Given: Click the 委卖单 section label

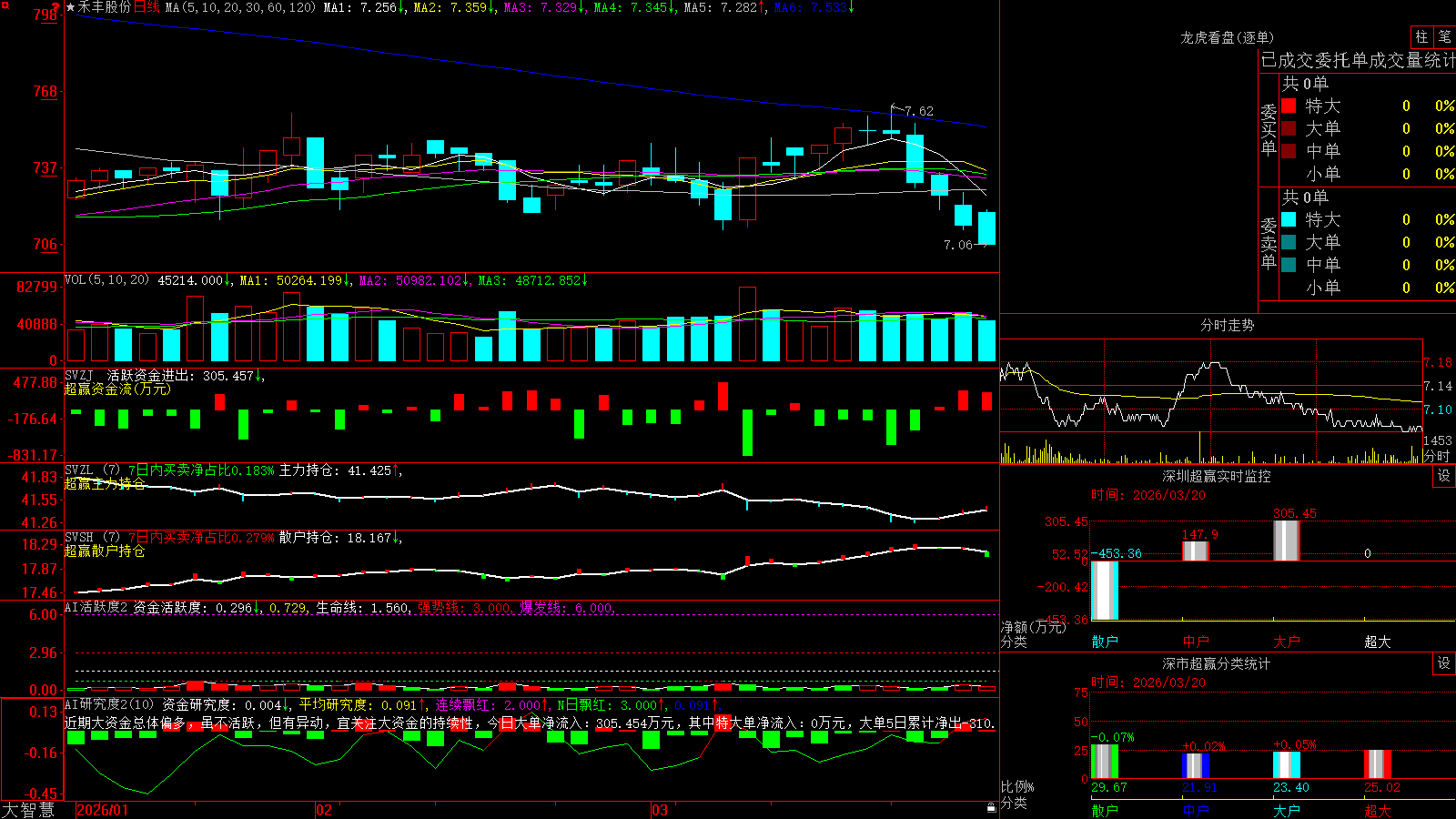Looking at the screenshot, I should [1269, 244].
